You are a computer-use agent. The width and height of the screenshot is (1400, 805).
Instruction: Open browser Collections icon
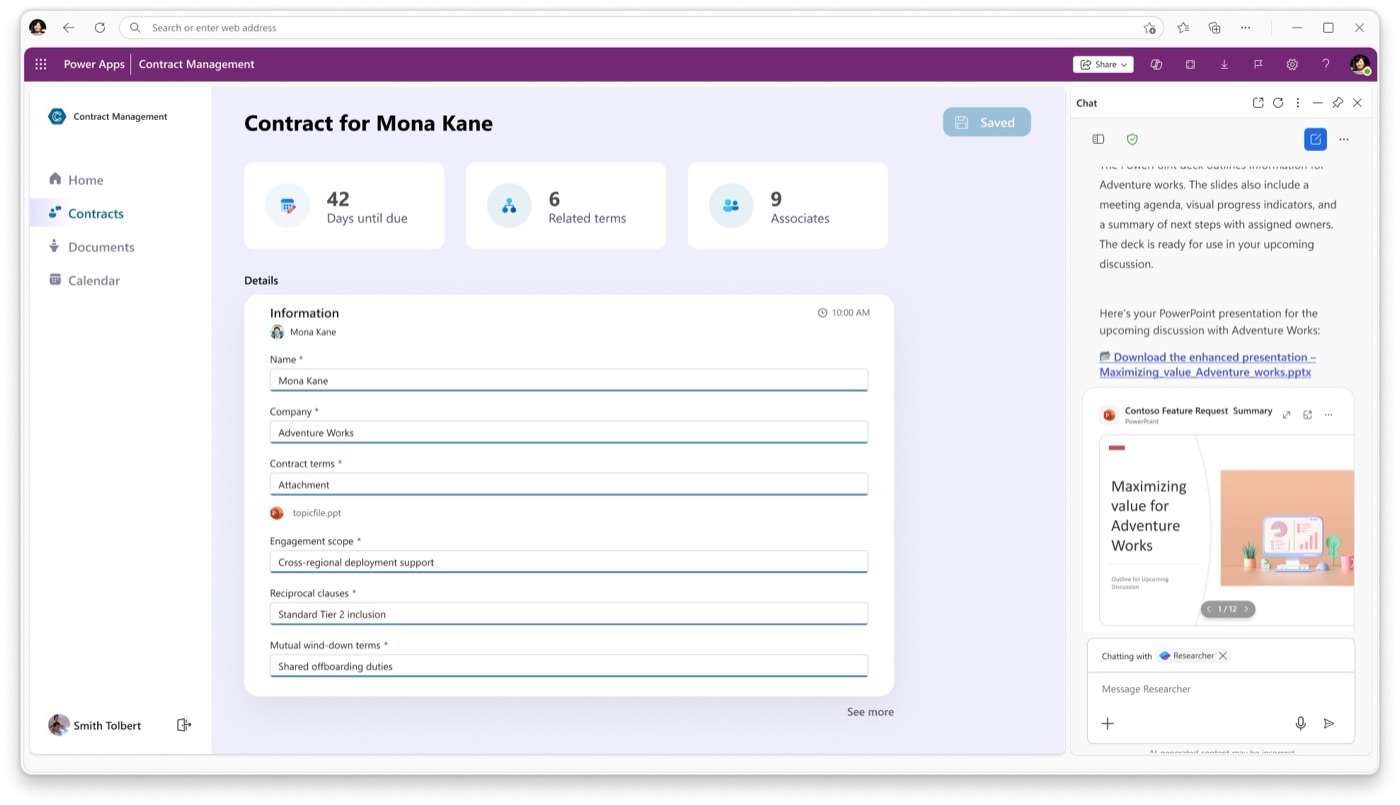coord(1214,28)
